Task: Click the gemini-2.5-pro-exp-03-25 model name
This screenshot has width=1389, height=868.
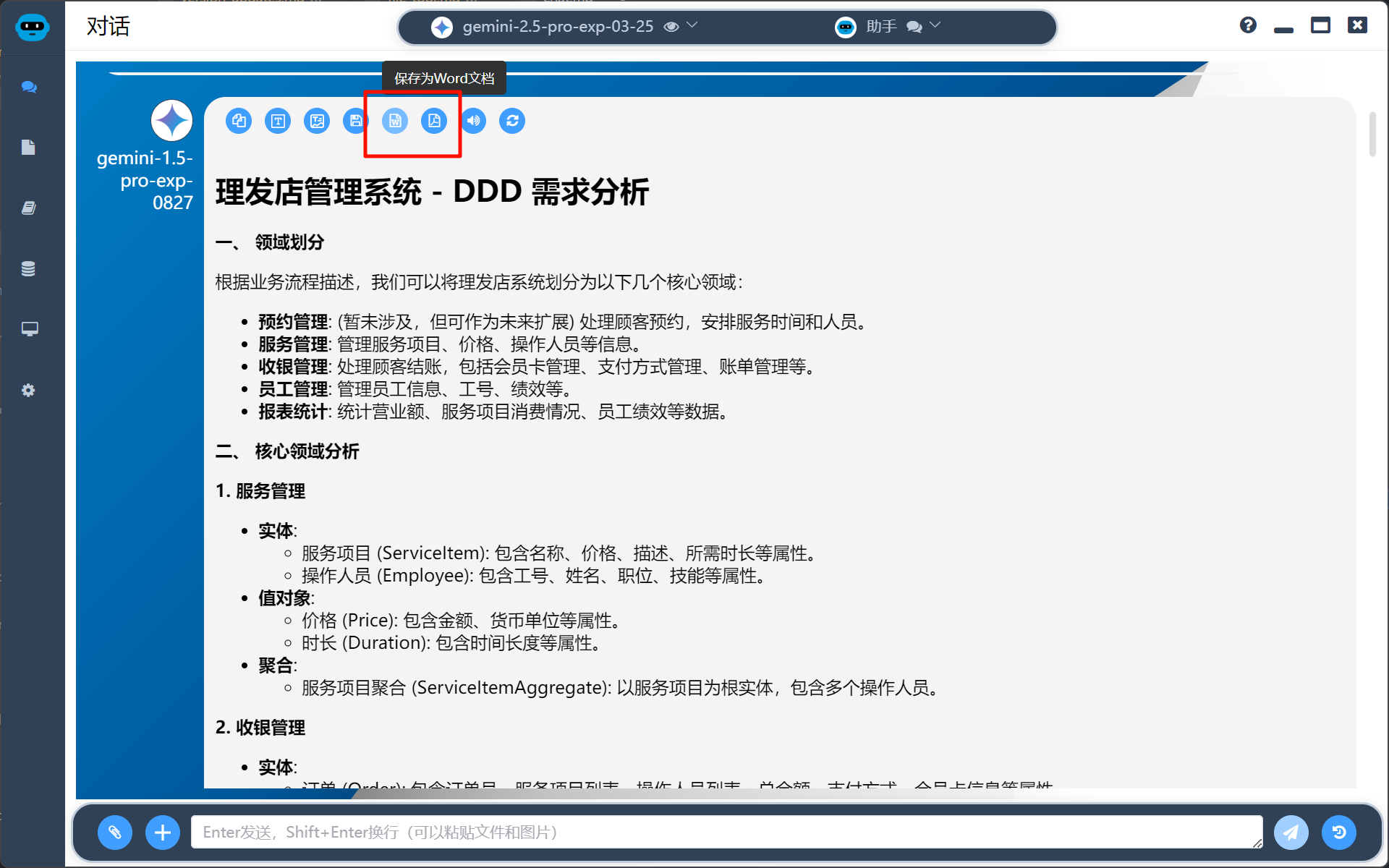Action: (558, 27)
